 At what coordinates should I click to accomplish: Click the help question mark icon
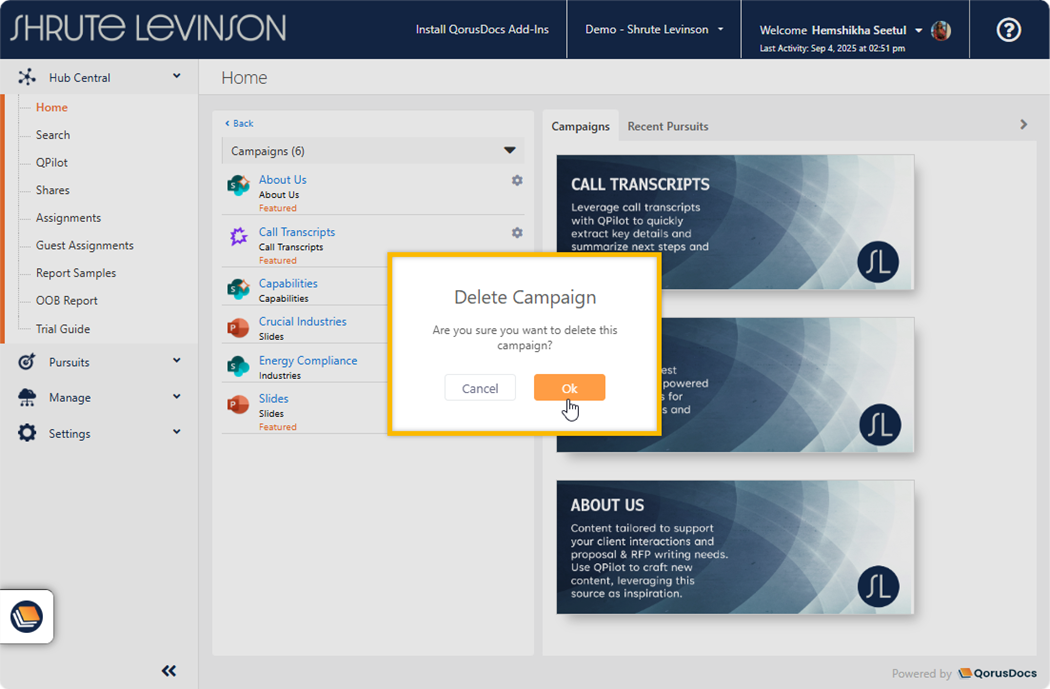[x=1009, y=30]
